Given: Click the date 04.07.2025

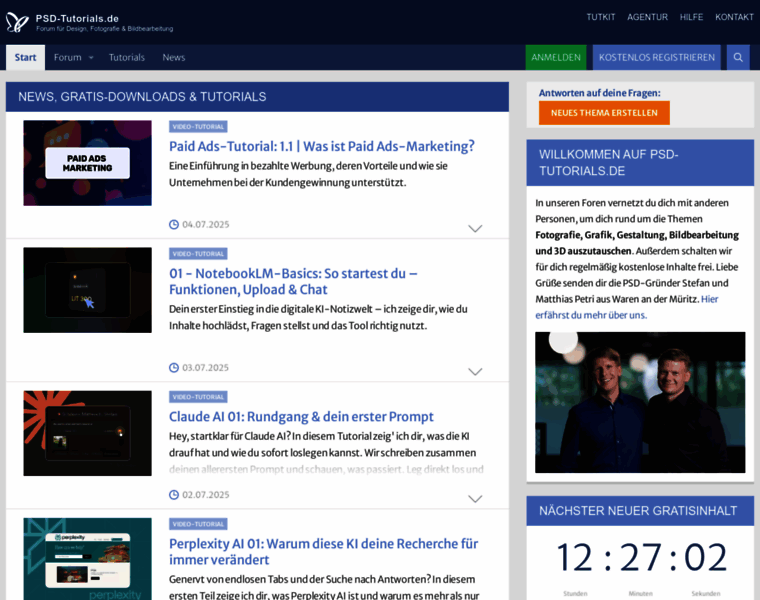Looking at the screenshot, I should 206,224.
